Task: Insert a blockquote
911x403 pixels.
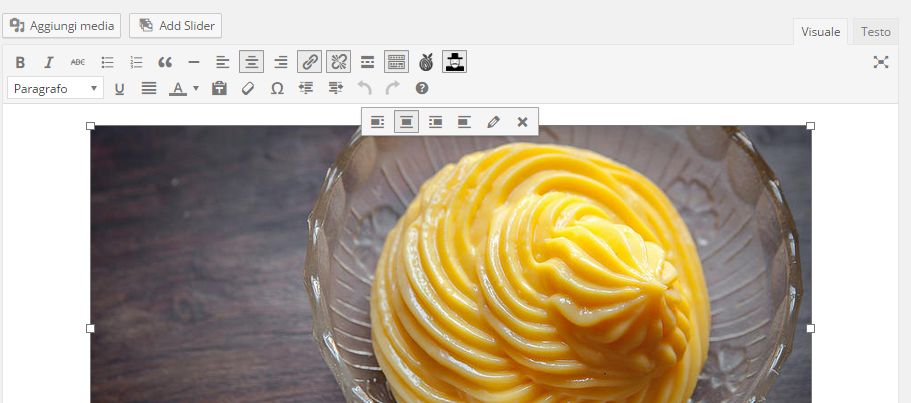Action: pos(165,62)
